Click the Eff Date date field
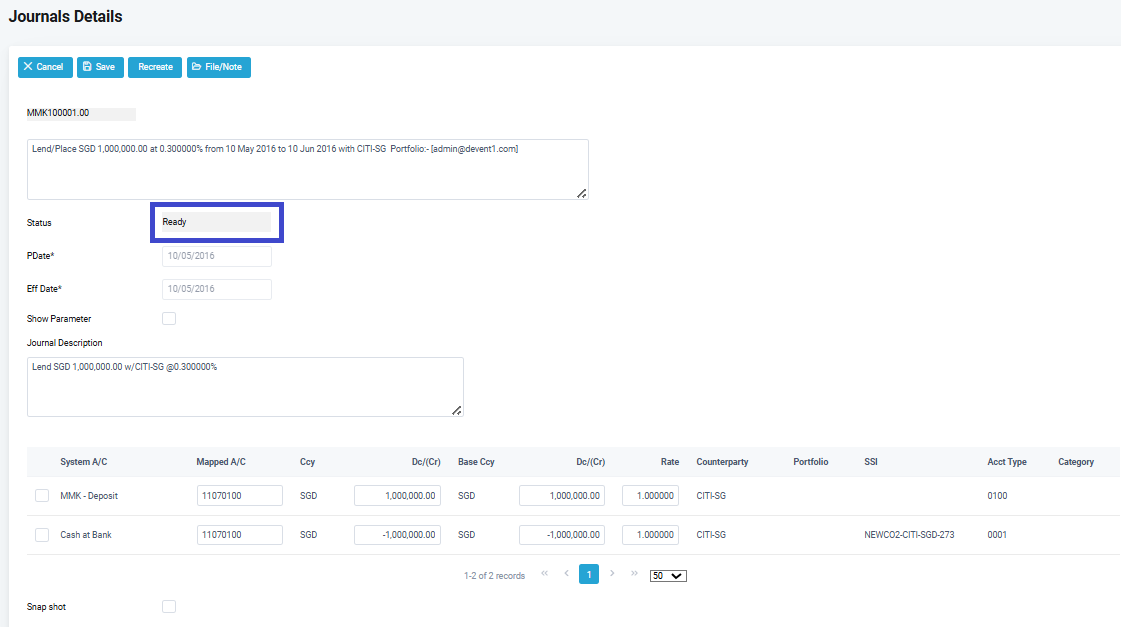 point(216,289)
